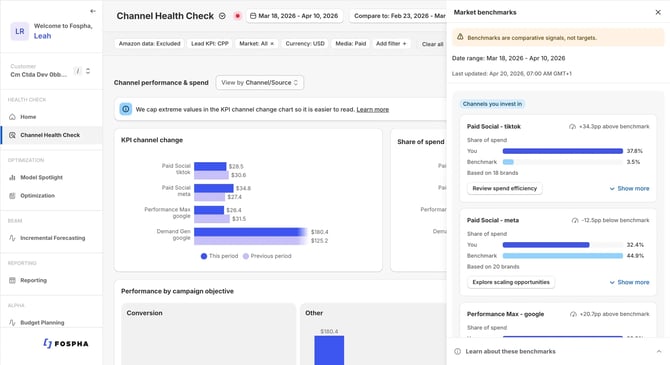The width and height of the screenshot is (670, 365).
Task: Open Channel Health Check sidebar item
Action: coord(51,135)
